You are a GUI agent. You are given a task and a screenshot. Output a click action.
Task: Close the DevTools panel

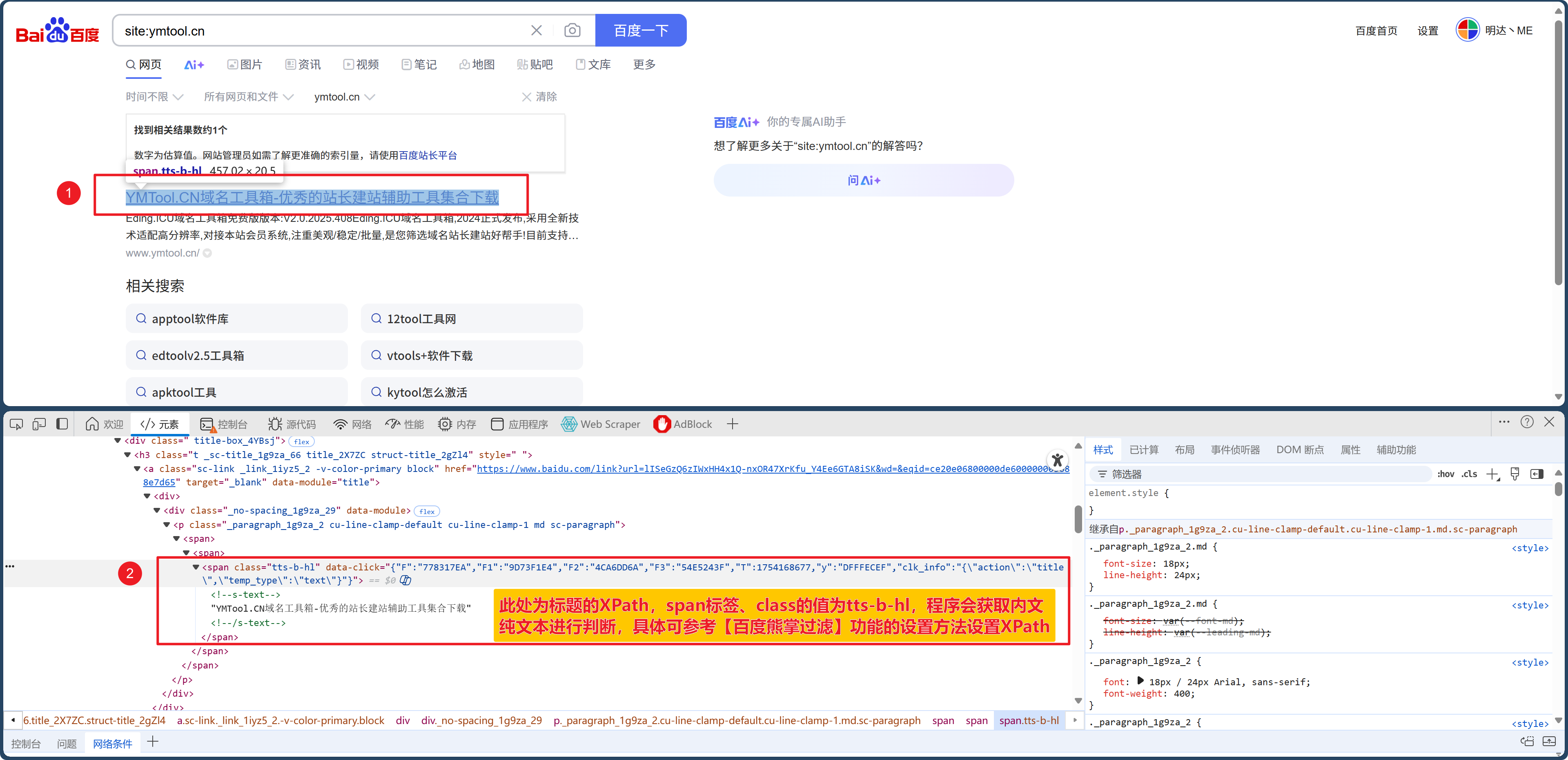pos(1549,422)
